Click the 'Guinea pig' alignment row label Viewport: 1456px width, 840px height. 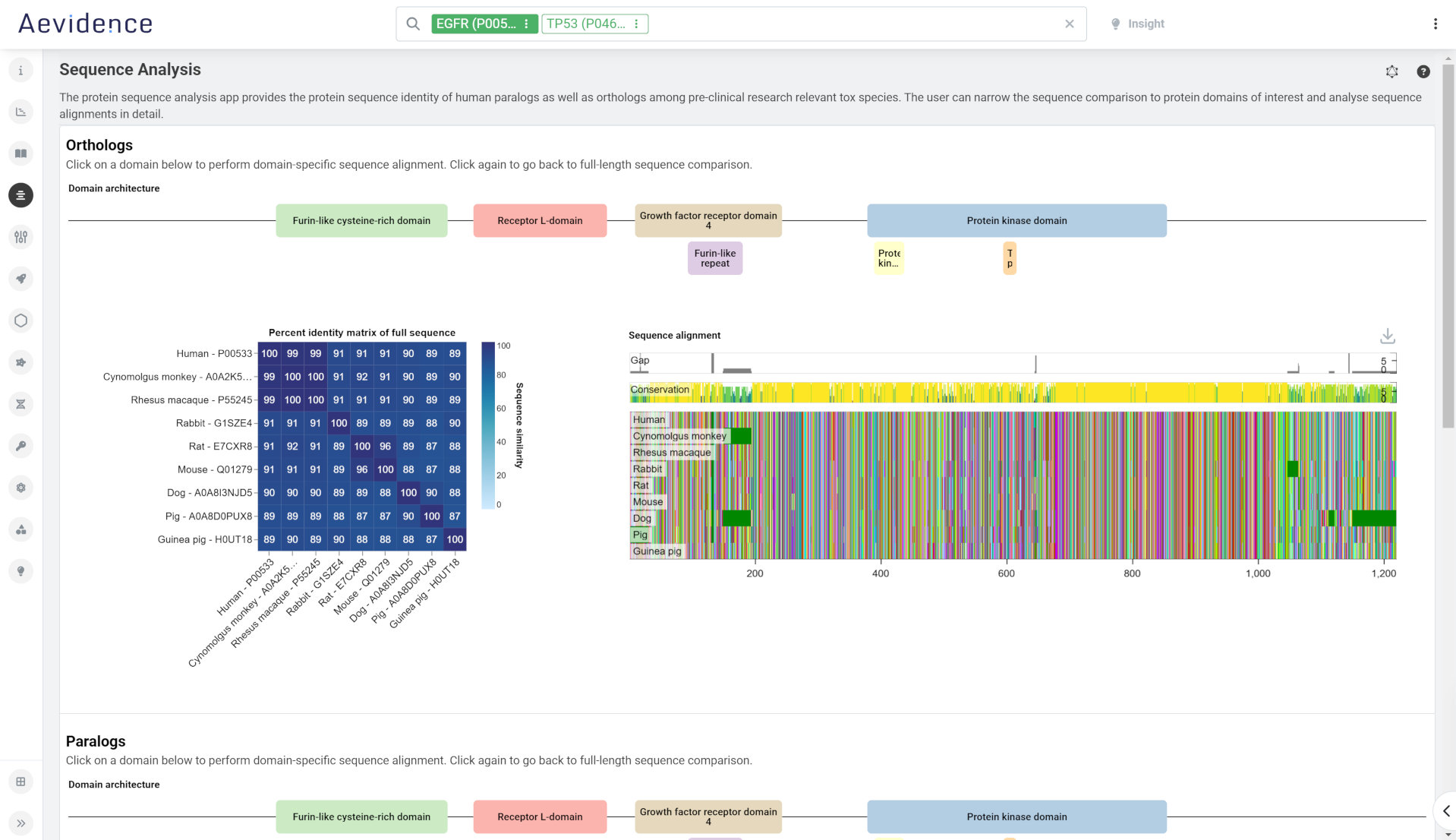pos(657,552)
